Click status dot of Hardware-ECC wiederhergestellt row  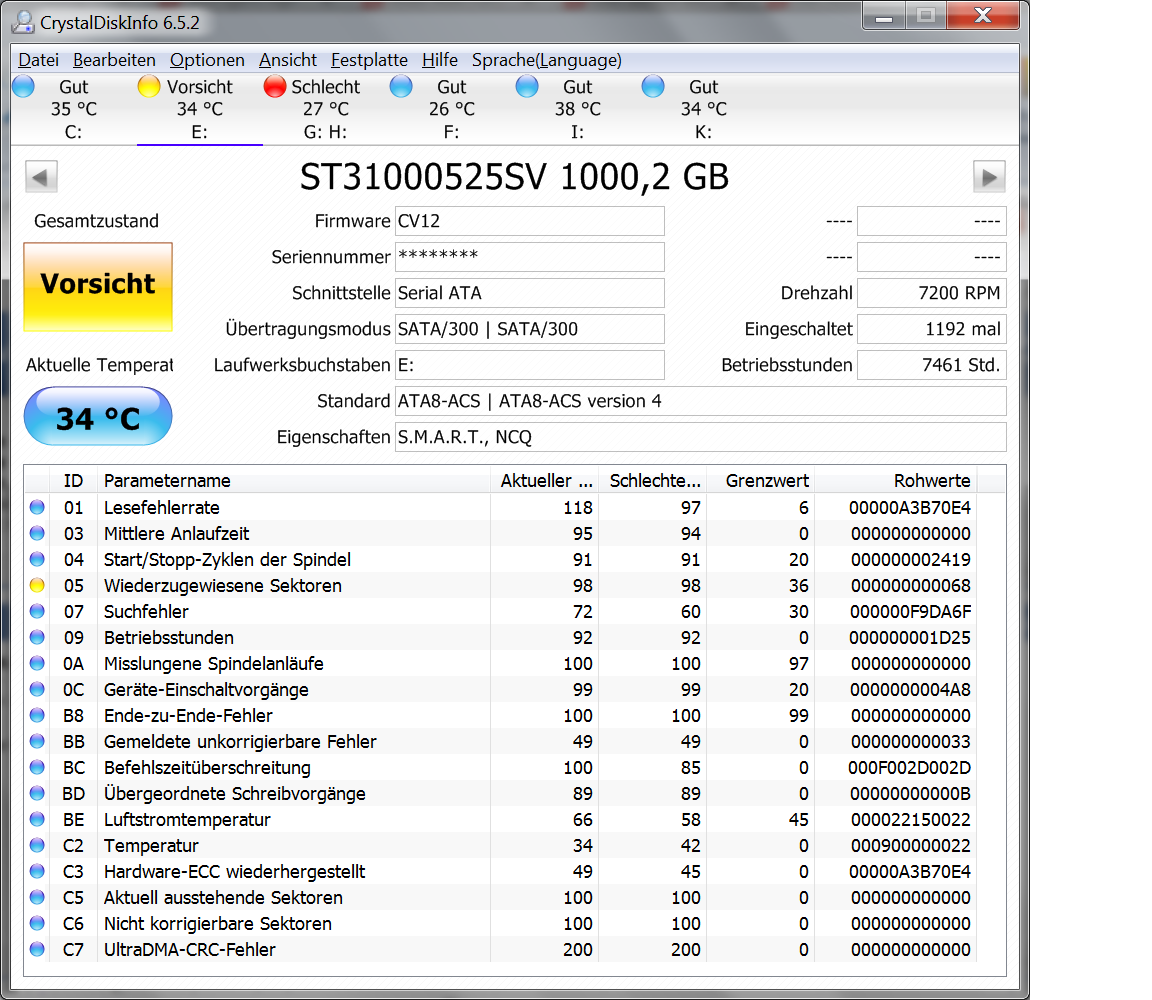[37, 871]
